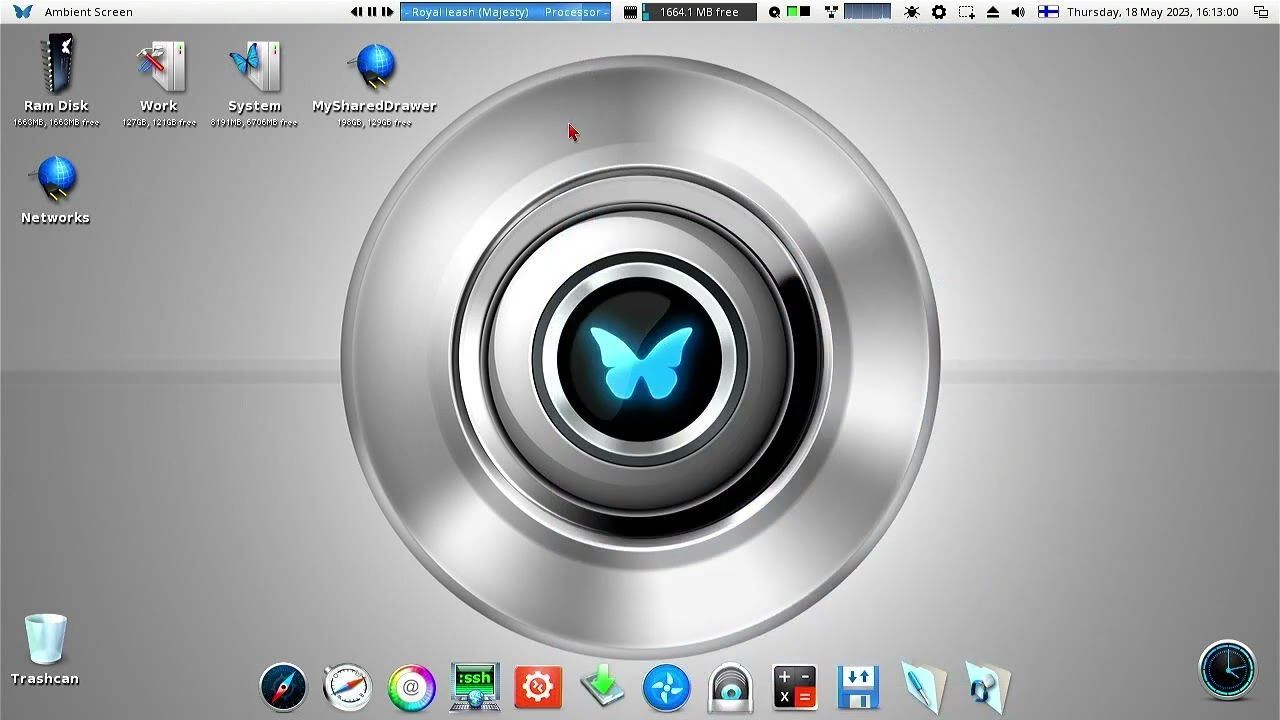Click the green download arrow dock icon

(603, 687)
